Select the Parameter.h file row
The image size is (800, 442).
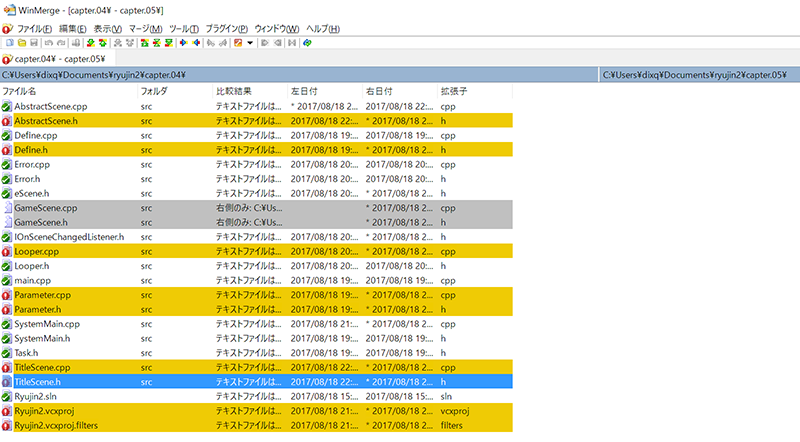click(256, 309)
